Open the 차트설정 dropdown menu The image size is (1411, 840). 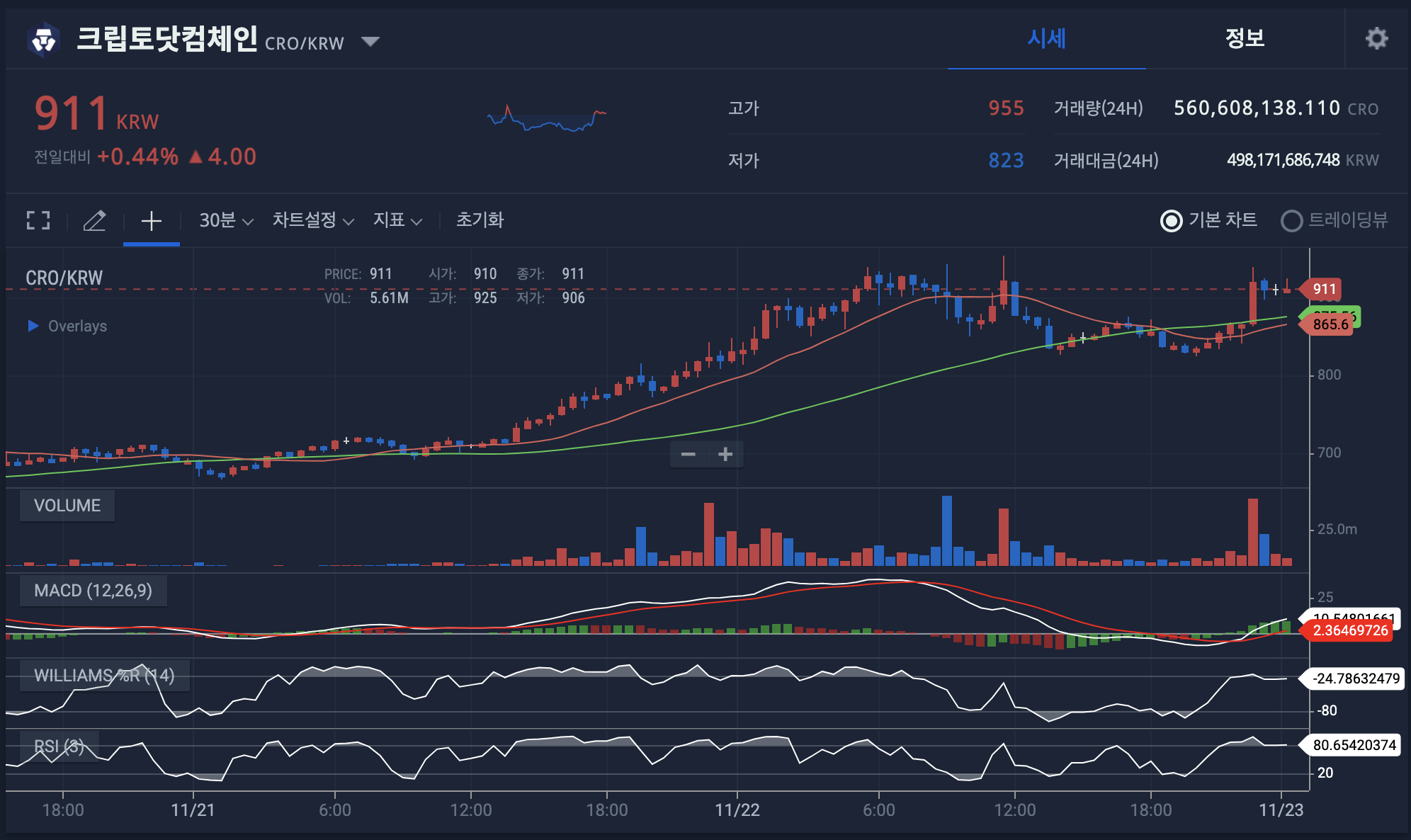point(312,220)
